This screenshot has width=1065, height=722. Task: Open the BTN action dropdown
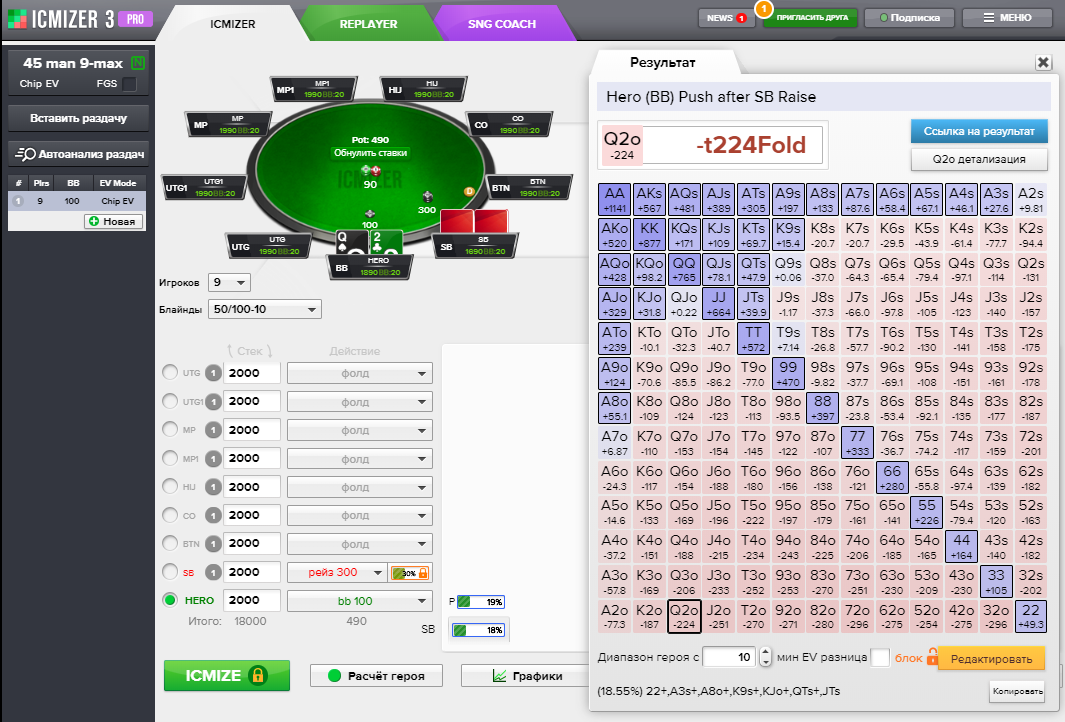(x=360, y=544)
